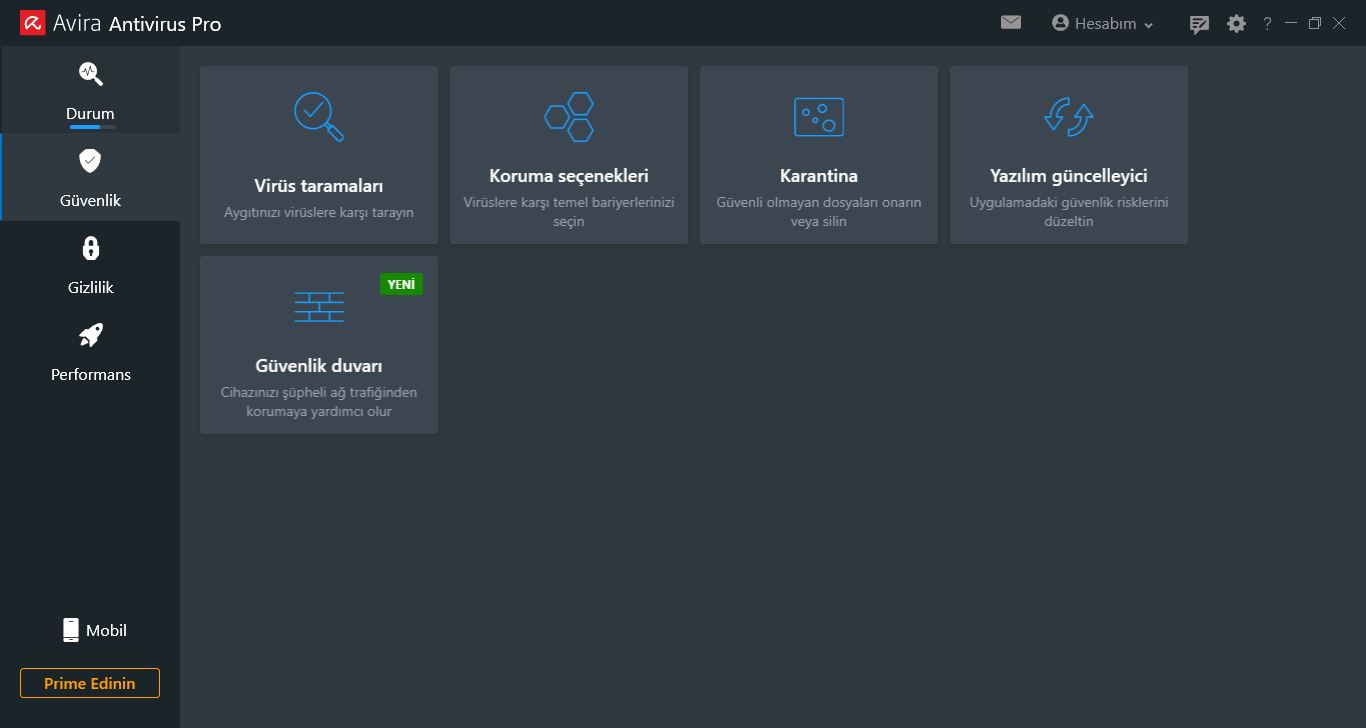Click the Mobil phone icon
The image size is (1366, 728).
(71, 630)
